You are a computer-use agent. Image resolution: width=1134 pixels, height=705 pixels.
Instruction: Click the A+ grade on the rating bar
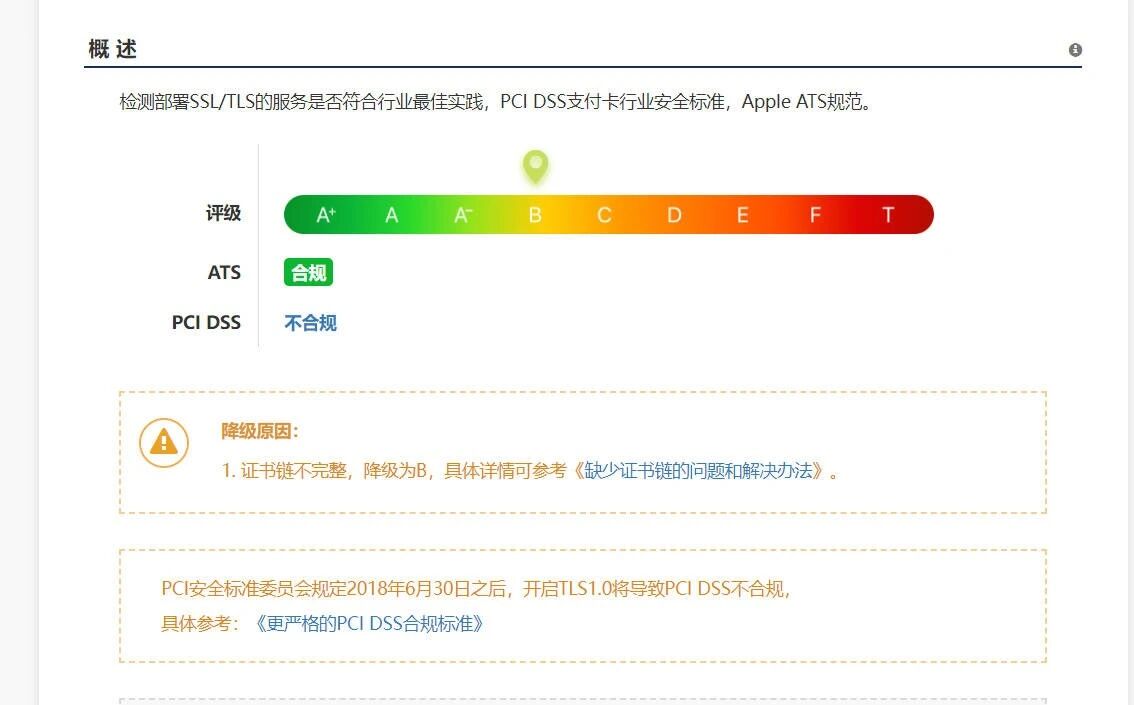pos(326,215)
